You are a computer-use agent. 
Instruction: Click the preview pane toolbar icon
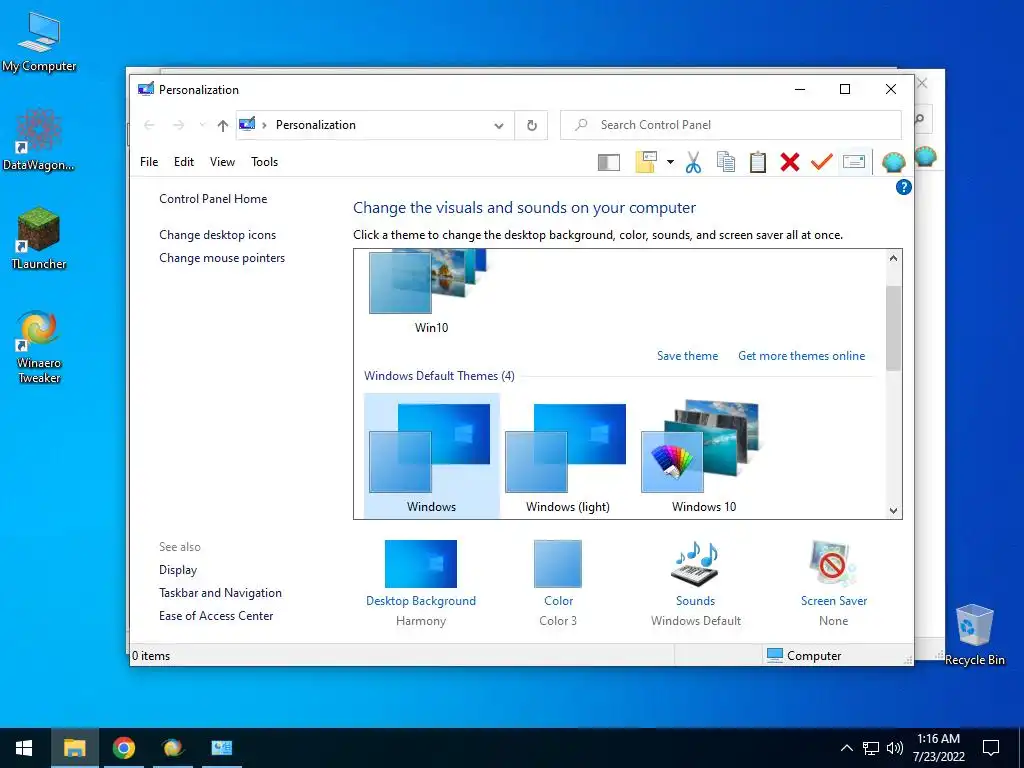pos(609,162)
